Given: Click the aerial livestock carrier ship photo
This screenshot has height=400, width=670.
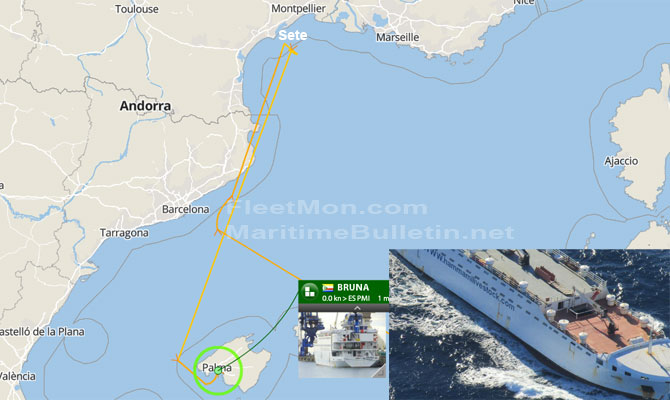Looking at the screenshot, I should pyautogui.click(x=529, y=324).
